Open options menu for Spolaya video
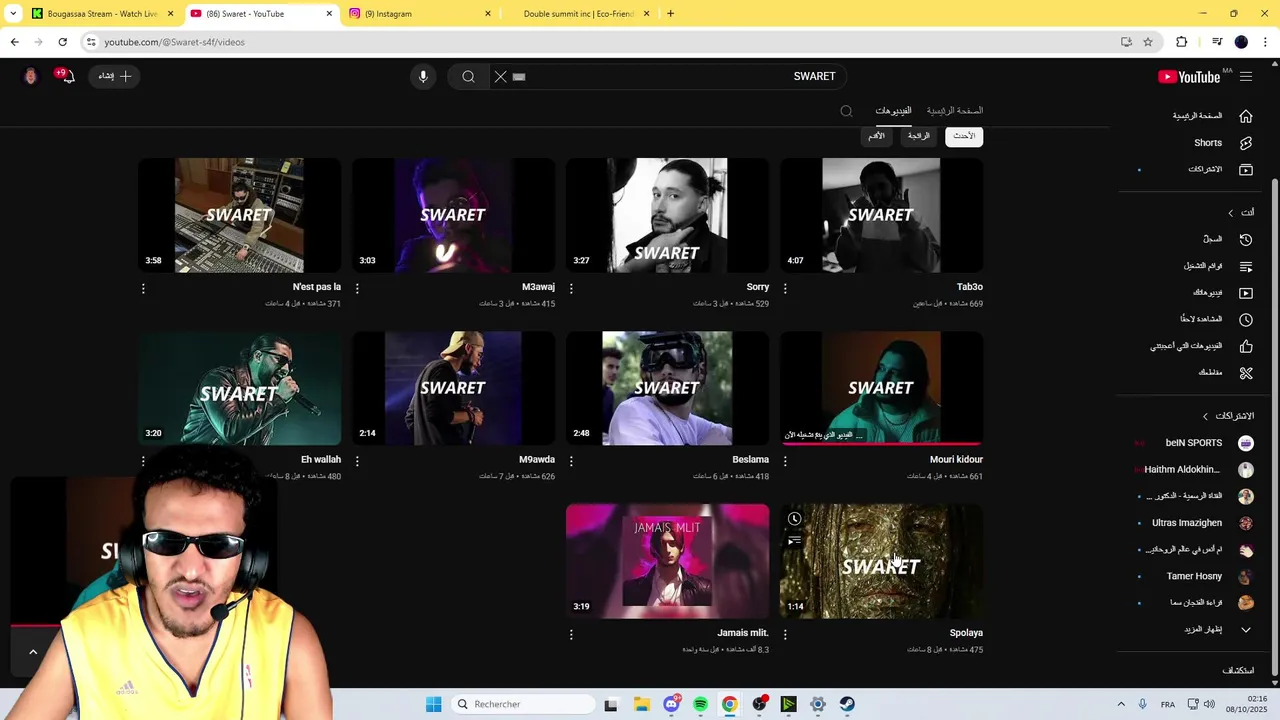The width and height of the screenshot is (1280, 720). 785,634
